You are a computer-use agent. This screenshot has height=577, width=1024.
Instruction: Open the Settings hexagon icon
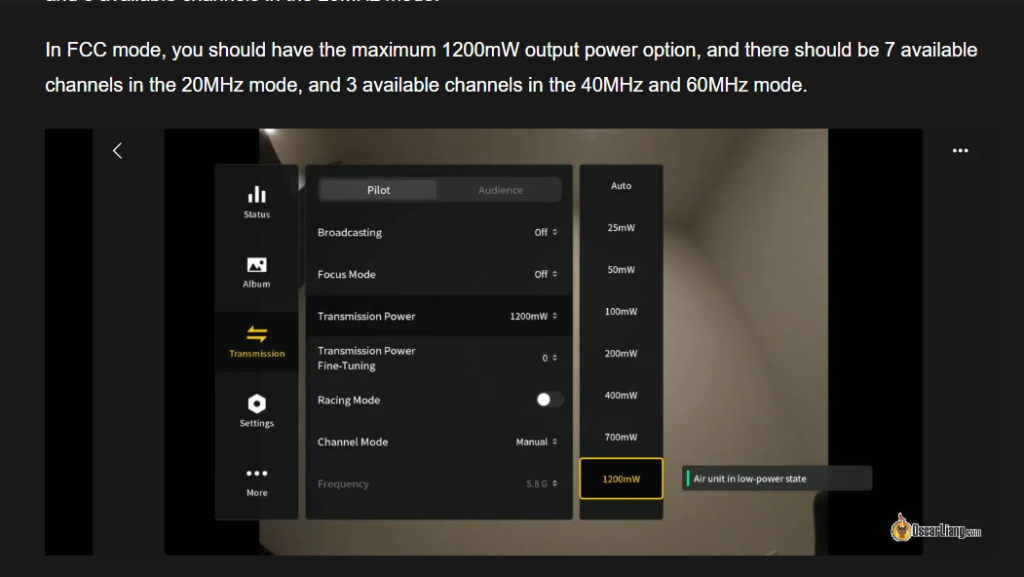pos(257,404)
